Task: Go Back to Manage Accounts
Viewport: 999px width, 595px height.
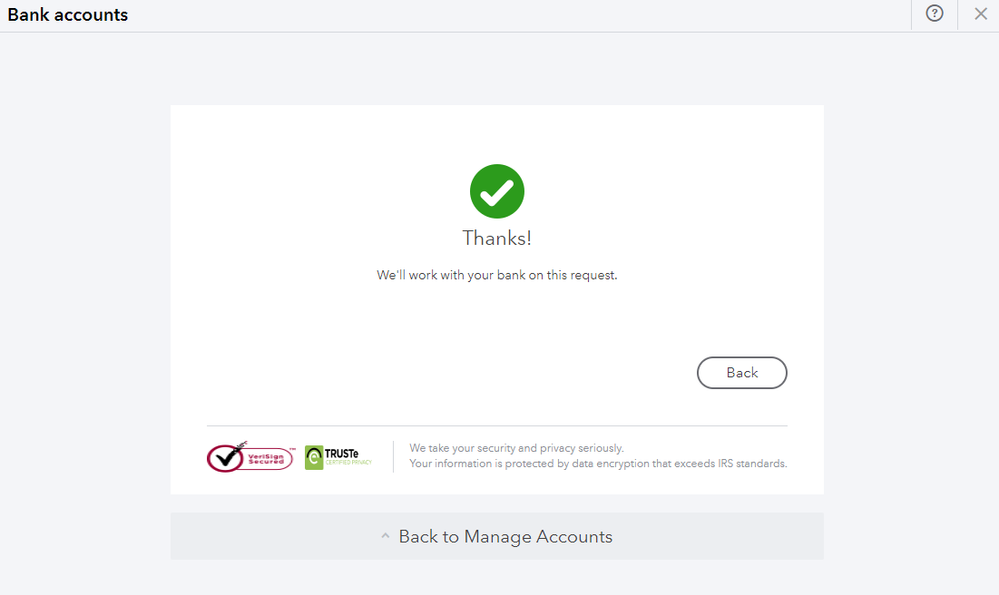Action: [505, 537]
